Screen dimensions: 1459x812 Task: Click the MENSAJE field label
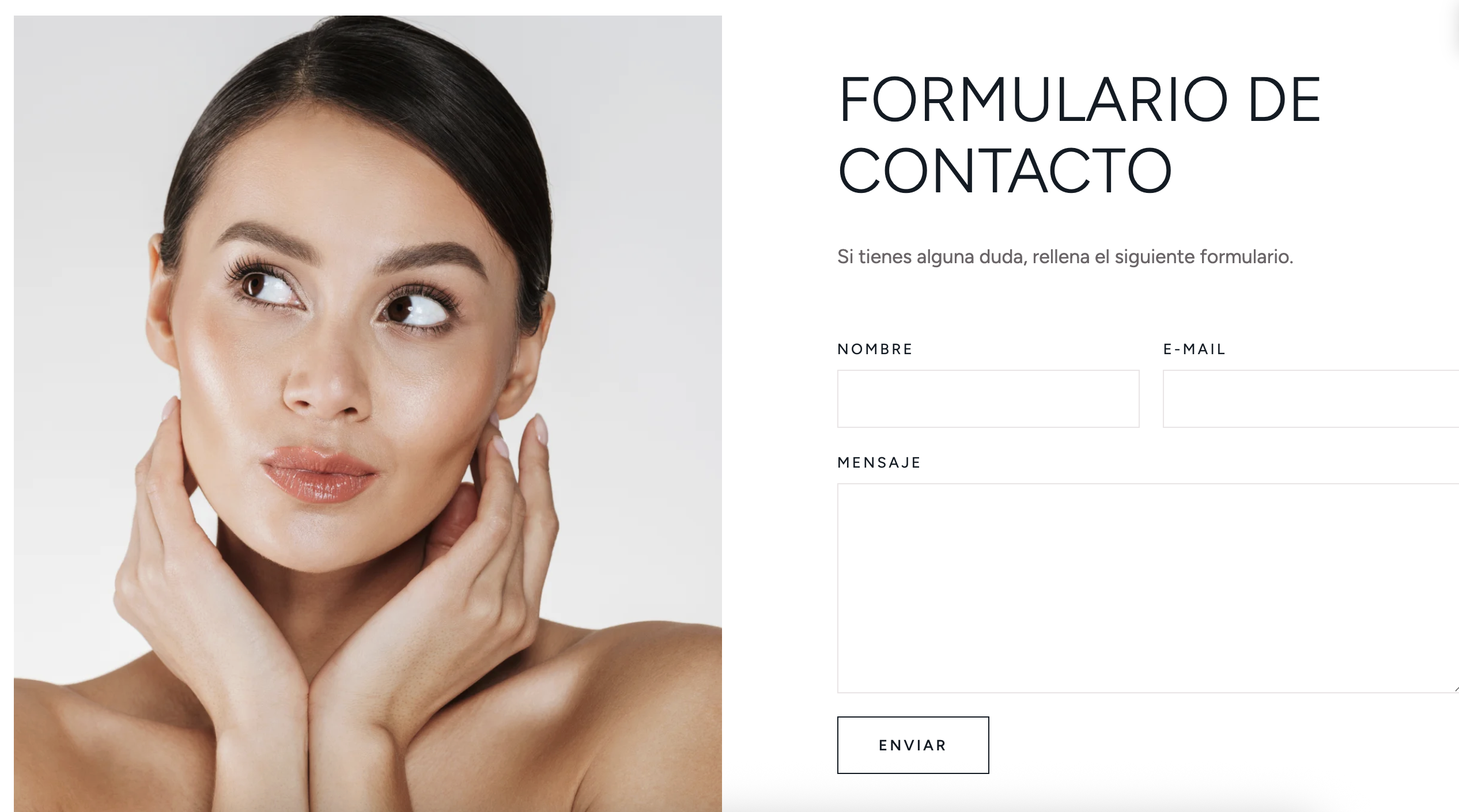click(879, 462)
